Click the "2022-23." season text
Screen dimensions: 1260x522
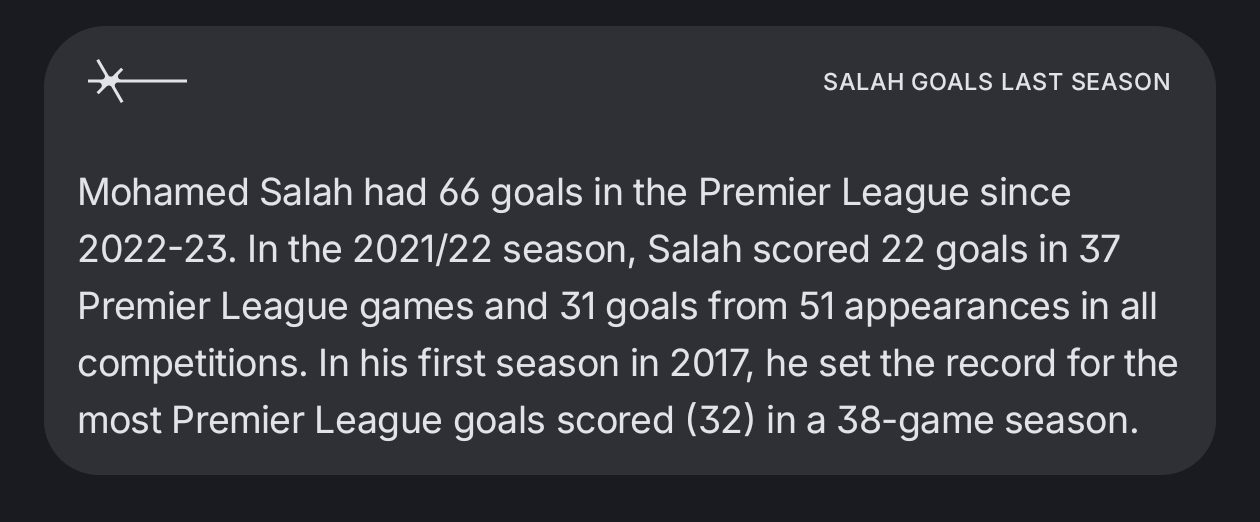click(157, 250)
